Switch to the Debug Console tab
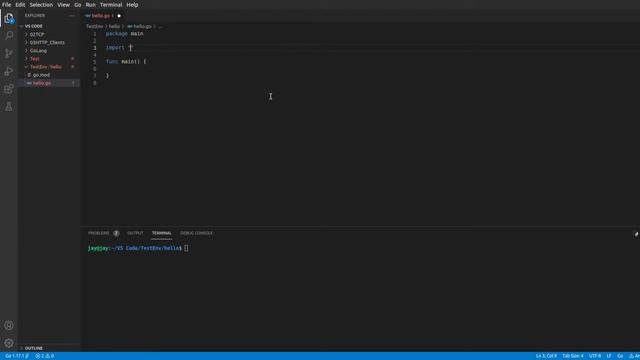Screen dimensions: 640x360 196,233
